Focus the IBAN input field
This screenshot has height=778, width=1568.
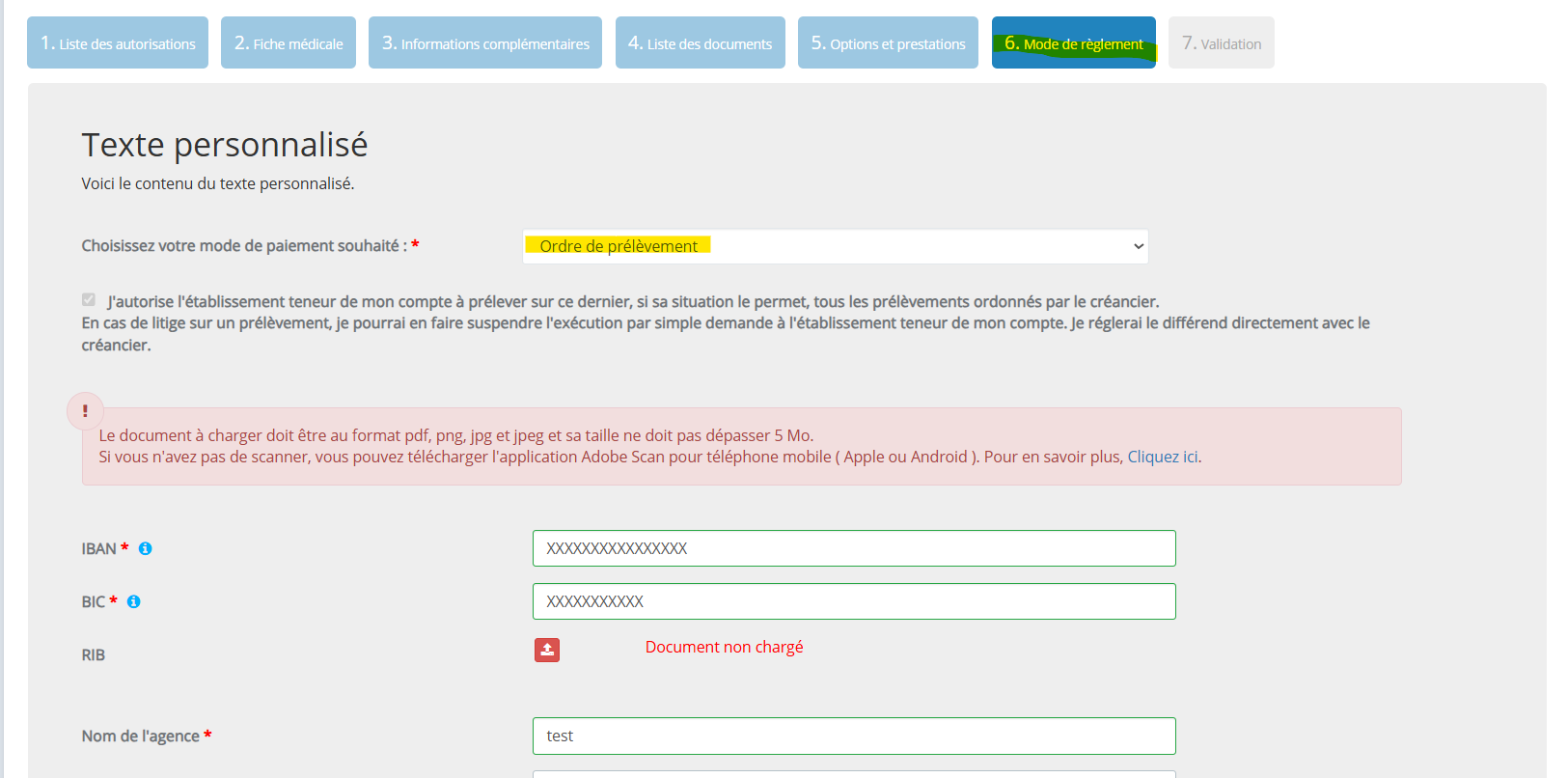coord(854,548)
